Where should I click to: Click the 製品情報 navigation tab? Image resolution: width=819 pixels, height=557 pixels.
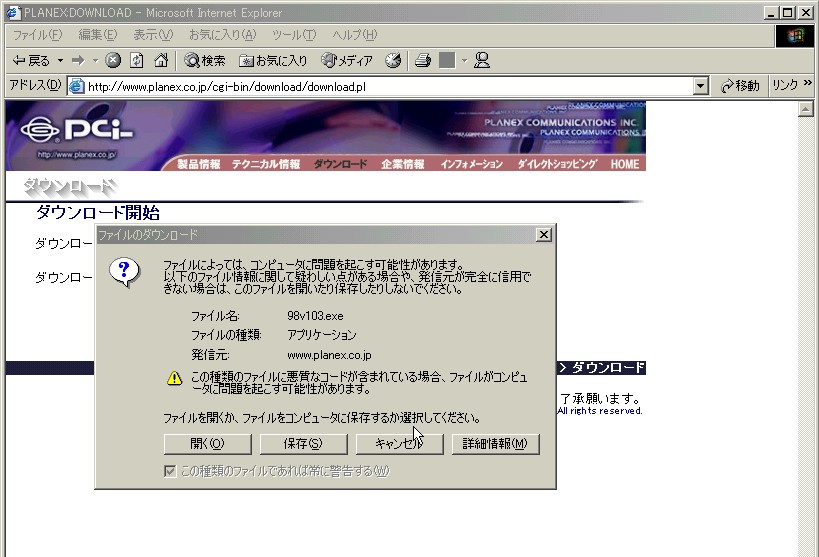click(198, 164)
